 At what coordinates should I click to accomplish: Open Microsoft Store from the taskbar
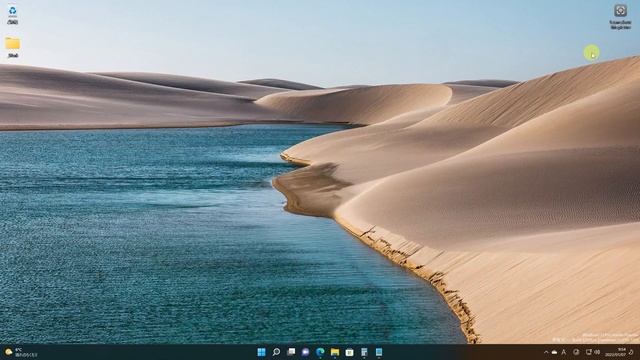349,352
